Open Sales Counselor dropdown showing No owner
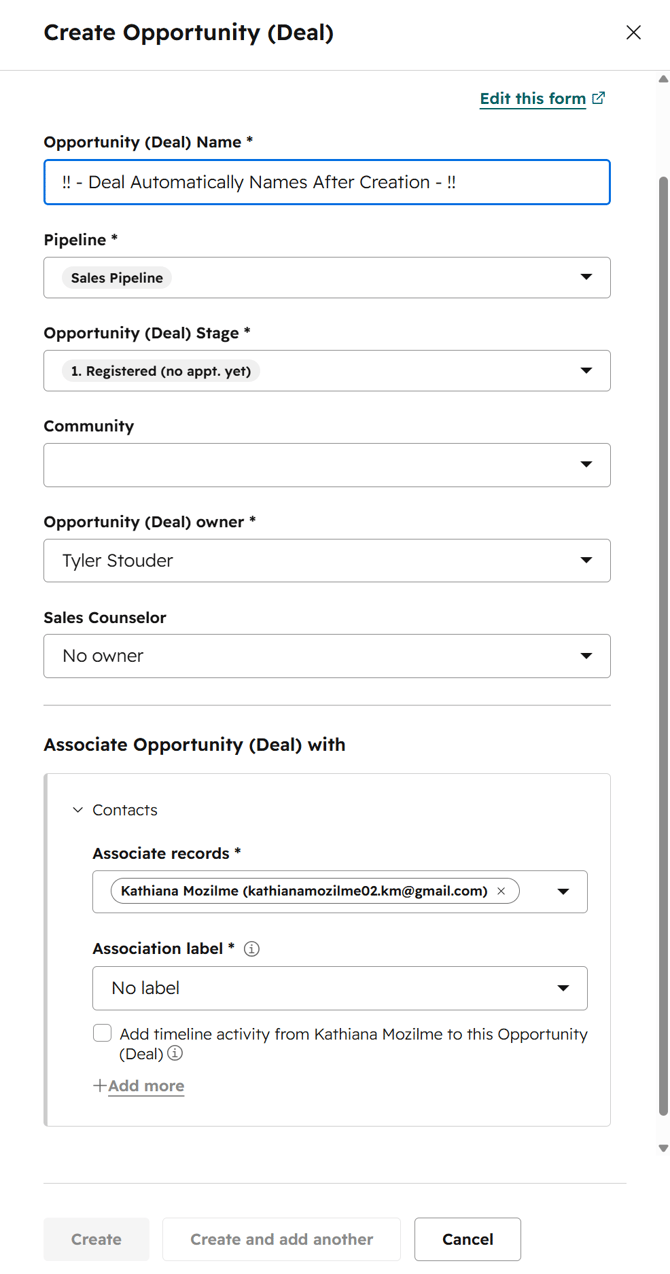The width and height of the screenshot is (670, 1274). [327, 656]
